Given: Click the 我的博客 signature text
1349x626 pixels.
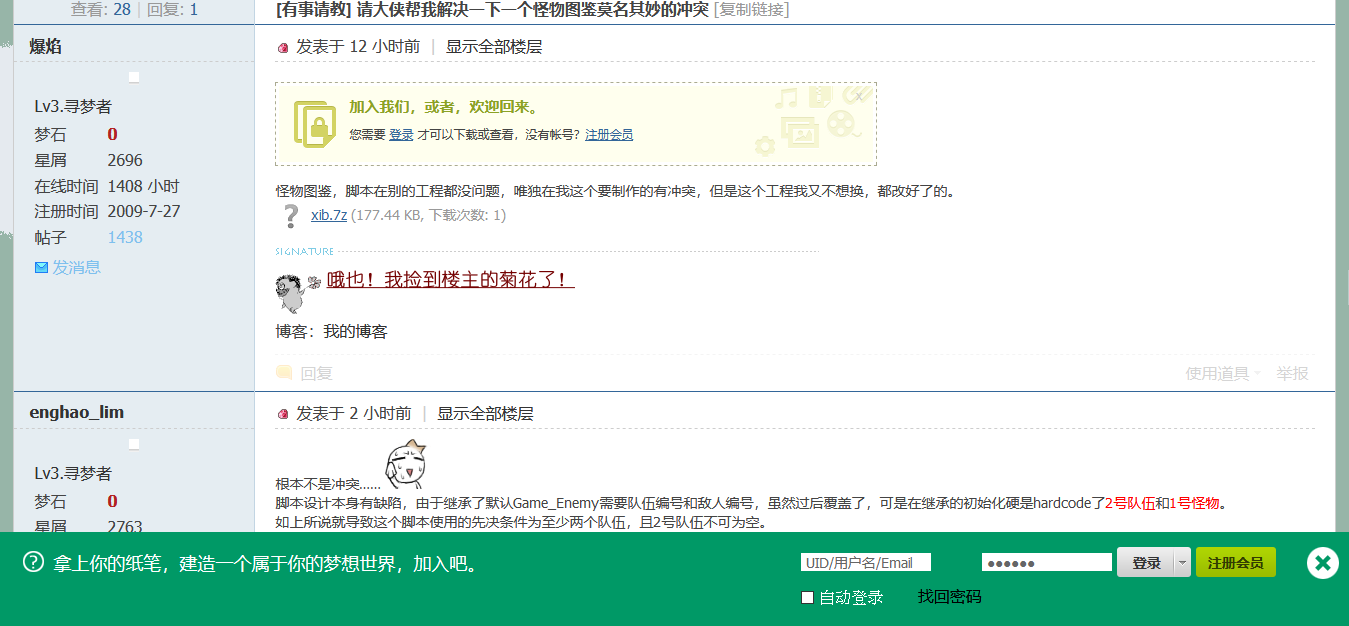Looking at the screenshot, I should click(355, 331).
